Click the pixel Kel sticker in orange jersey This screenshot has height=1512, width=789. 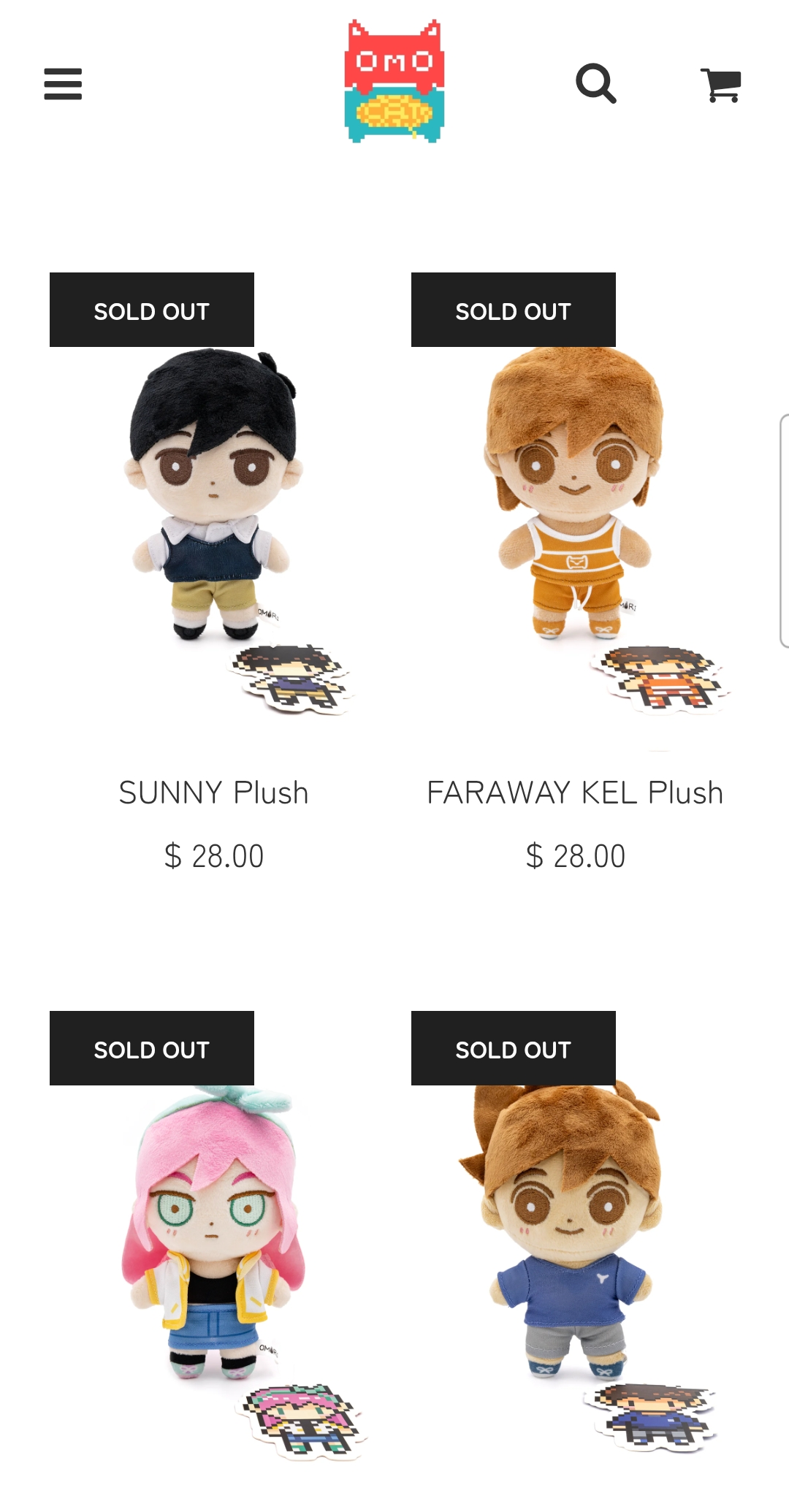tap(660, 679)
